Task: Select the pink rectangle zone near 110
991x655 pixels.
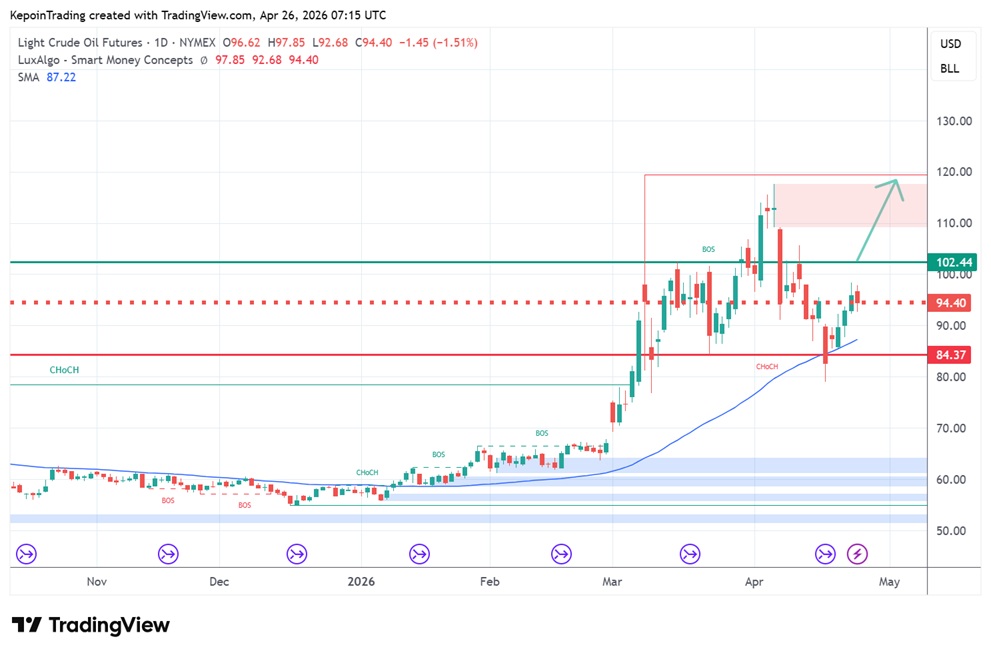Action: tap(850, 205)
